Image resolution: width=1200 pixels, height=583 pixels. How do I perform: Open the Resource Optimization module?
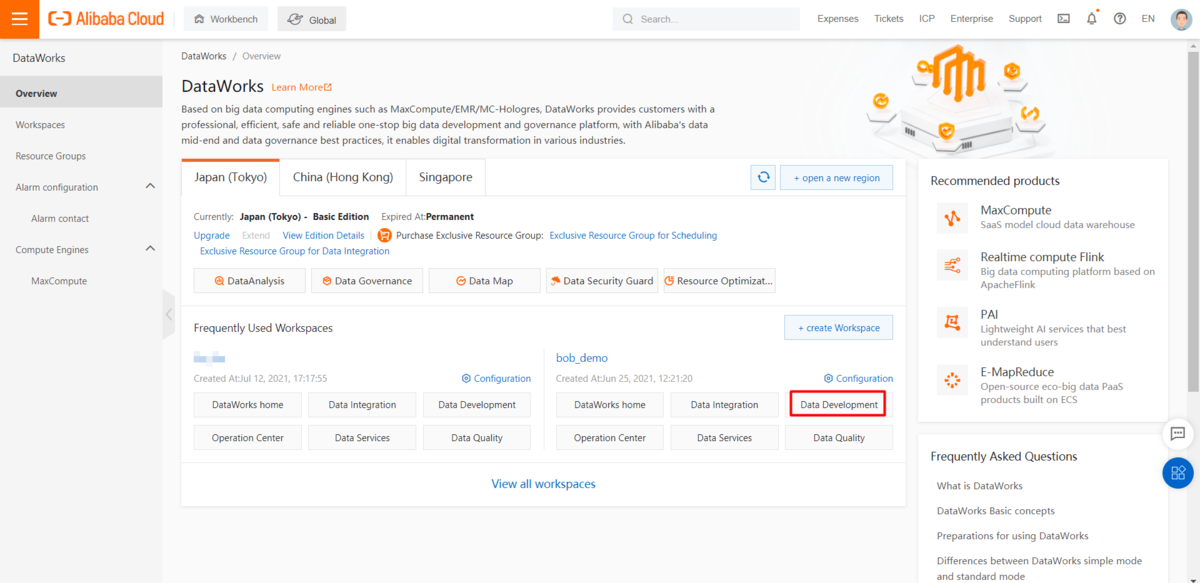click(x=718, y=281)
